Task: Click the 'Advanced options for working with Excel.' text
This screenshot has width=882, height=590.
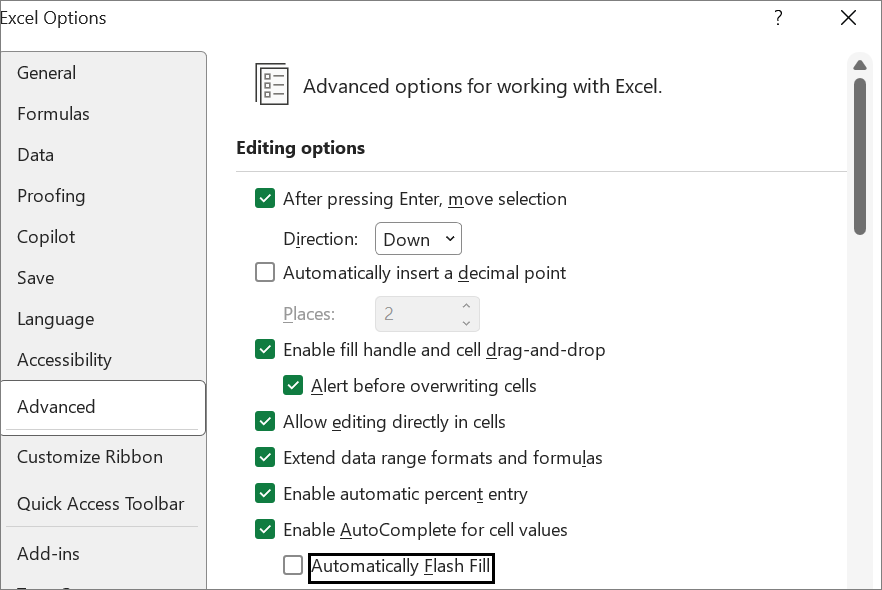Action: (x=483, y=87)
